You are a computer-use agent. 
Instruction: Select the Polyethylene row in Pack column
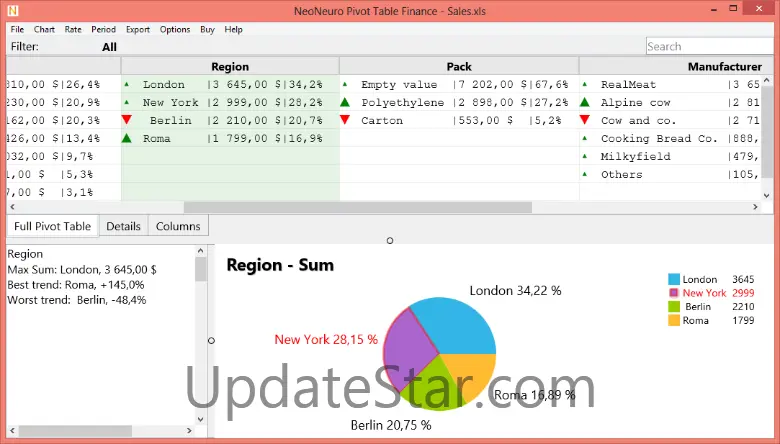point(460,102)
